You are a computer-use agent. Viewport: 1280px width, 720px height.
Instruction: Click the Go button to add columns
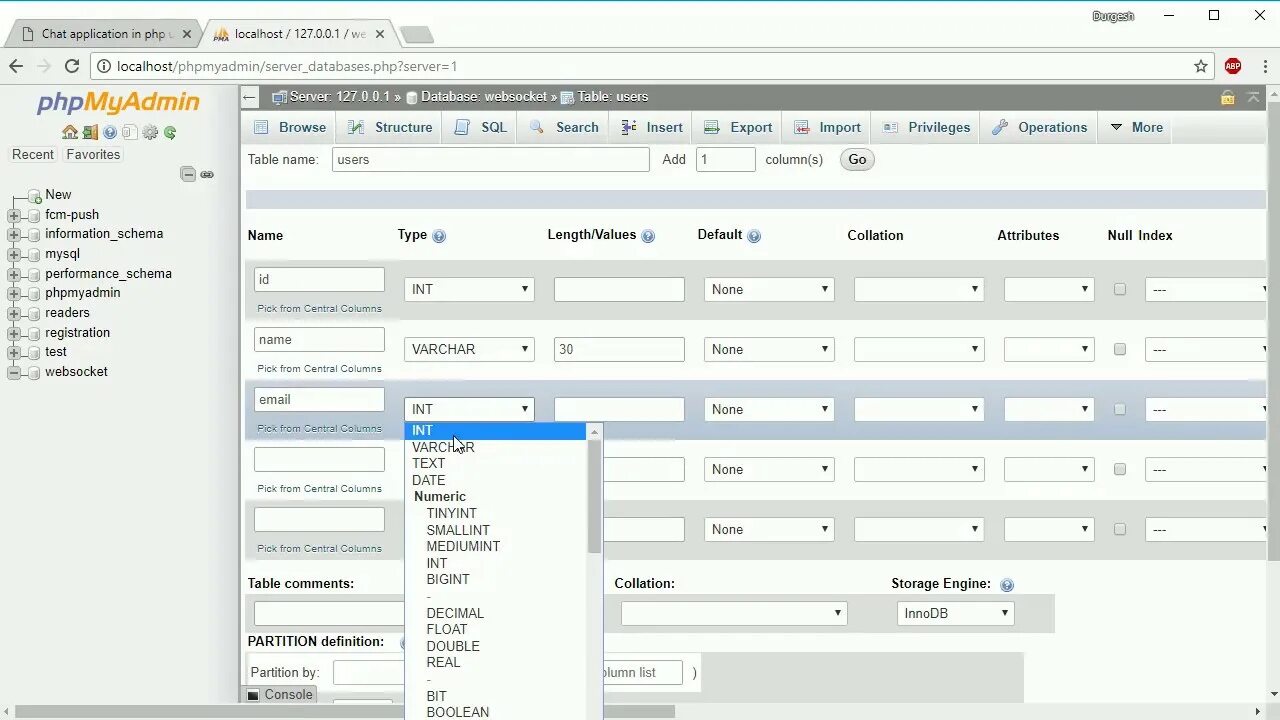pos(857,159)
